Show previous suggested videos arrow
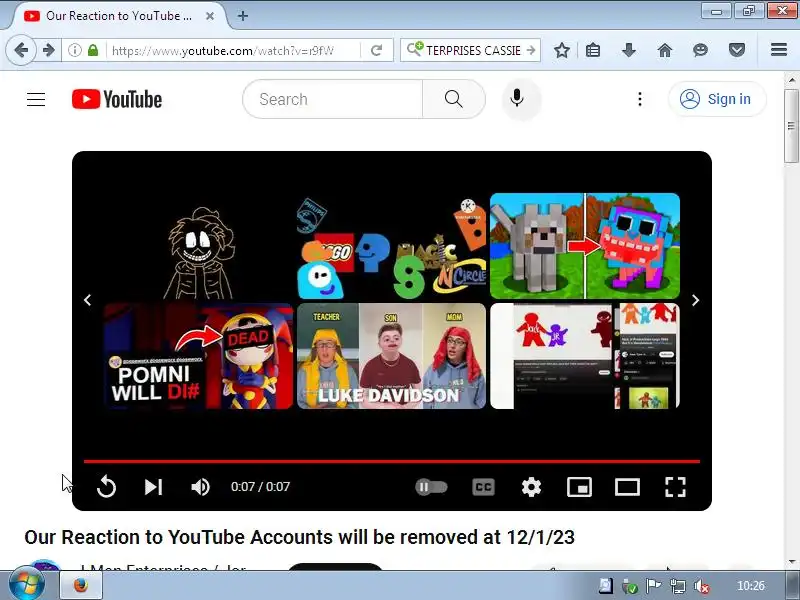This screenshot has width=800, height=600. point(88,300)
